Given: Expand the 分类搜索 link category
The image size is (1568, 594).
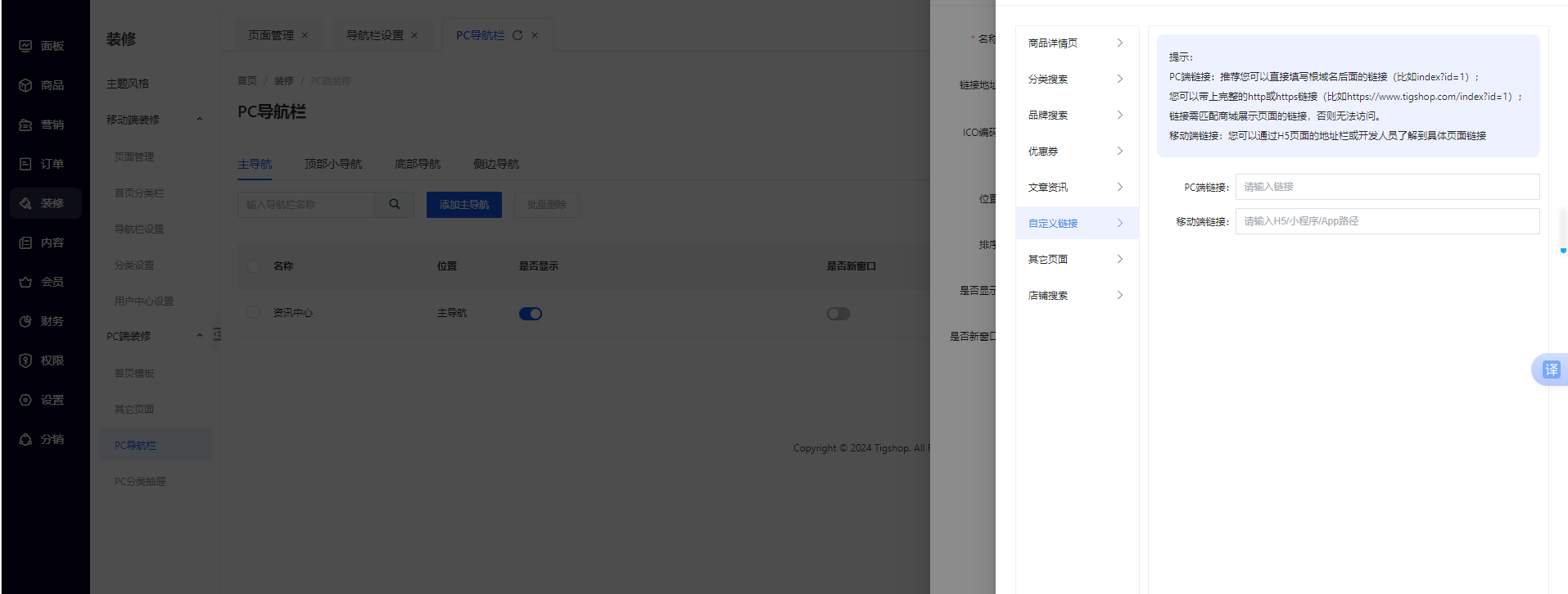Looking at the screenshot, I should 1077,79.
